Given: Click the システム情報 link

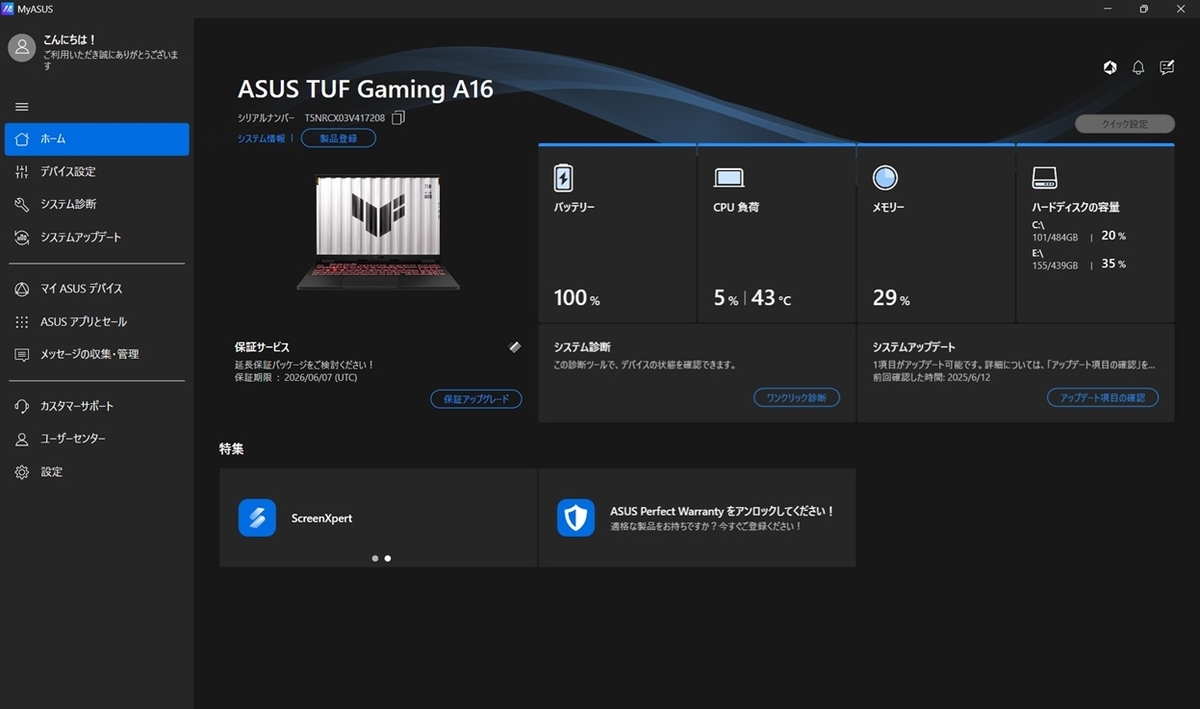Looking at the screenshot, I should click(261, 139).
